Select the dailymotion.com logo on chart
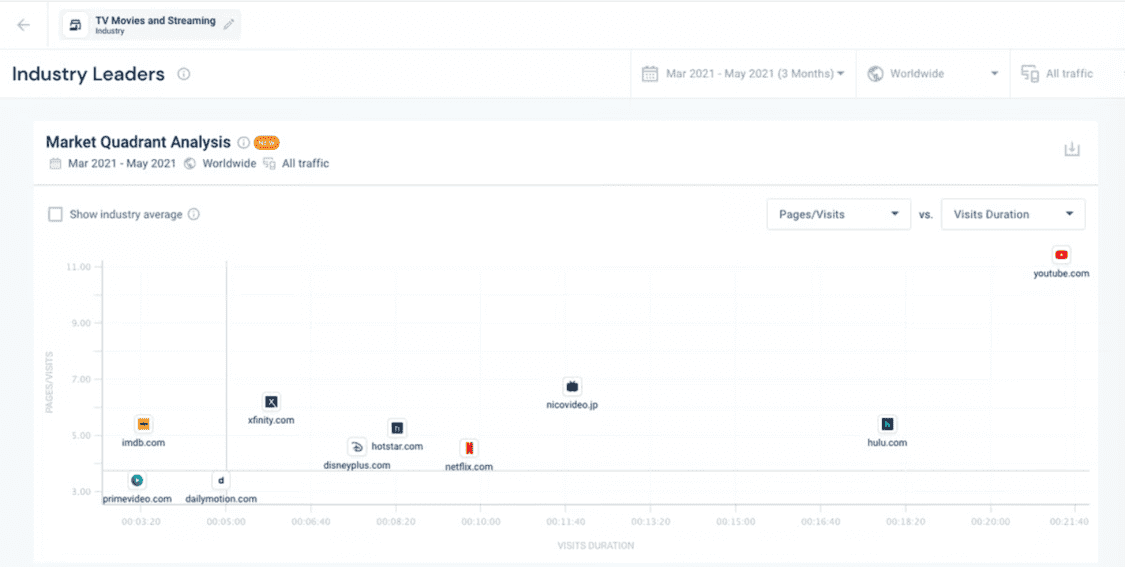Image resolution: width=1125 pixels, height=567 pixels. pyautogui.click(x=221, y=480)
